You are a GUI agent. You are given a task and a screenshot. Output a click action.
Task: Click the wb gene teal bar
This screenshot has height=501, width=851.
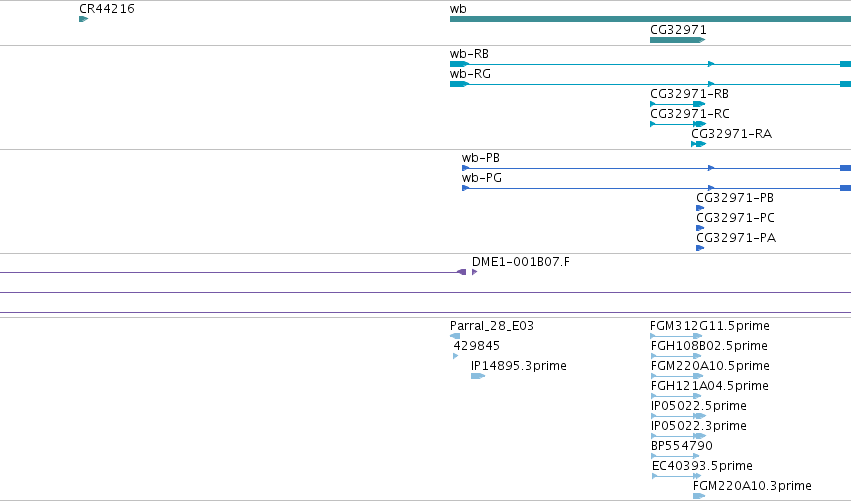[x=650, y=19]
